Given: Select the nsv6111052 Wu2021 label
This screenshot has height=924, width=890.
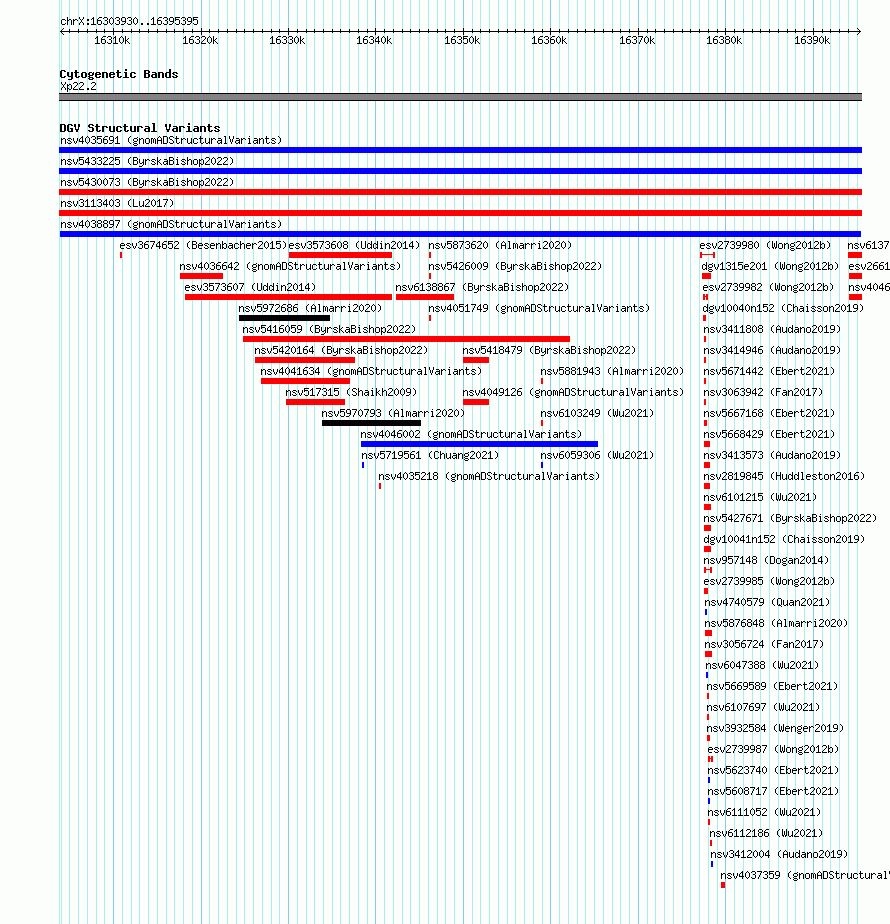Looking at the screenshot, I should [x=764, y=813].
